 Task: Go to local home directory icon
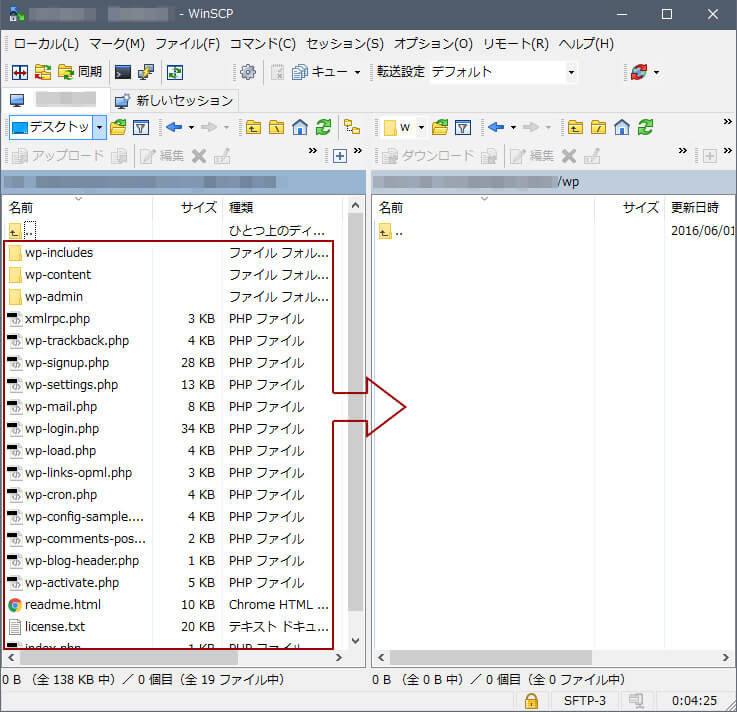click(300, 127)
